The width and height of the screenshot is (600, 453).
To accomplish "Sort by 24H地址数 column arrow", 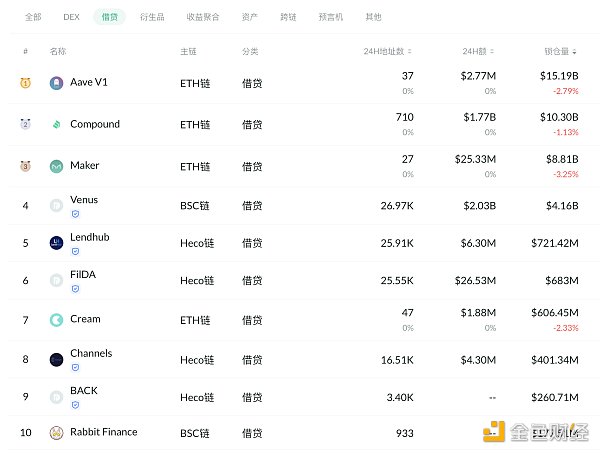I will pyautogui.click(x=411, y=51).
